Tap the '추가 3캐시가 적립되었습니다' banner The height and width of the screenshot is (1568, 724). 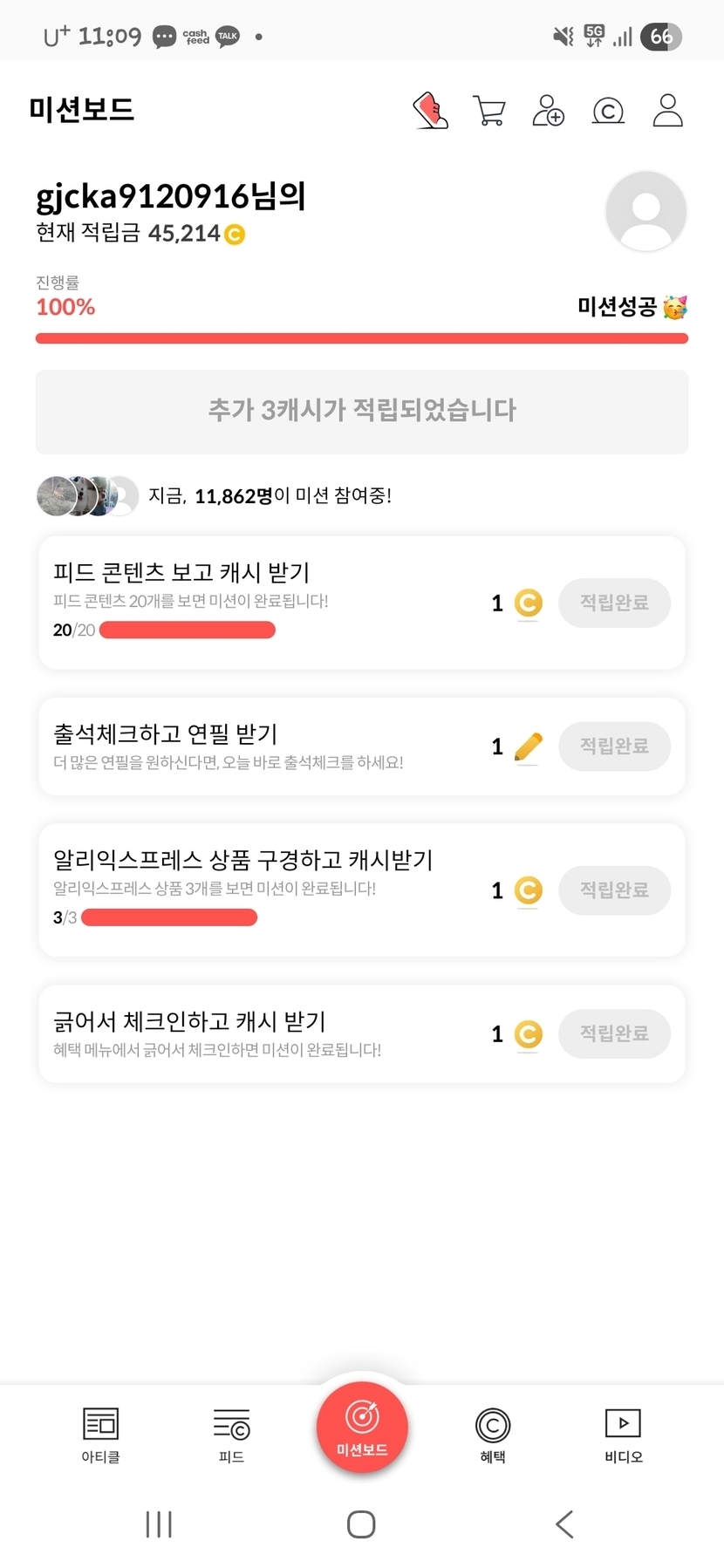[362, 412]
